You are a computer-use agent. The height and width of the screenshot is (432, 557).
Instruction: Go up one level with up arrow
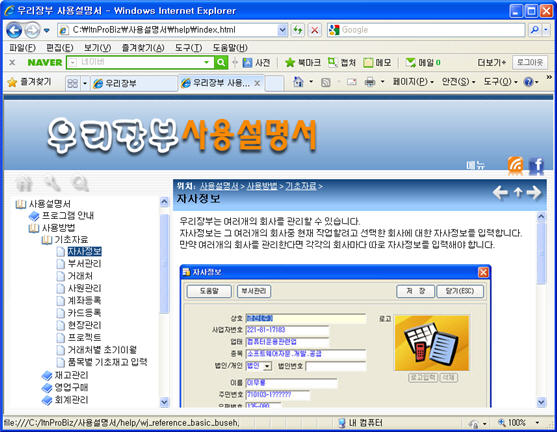point(518,193)
